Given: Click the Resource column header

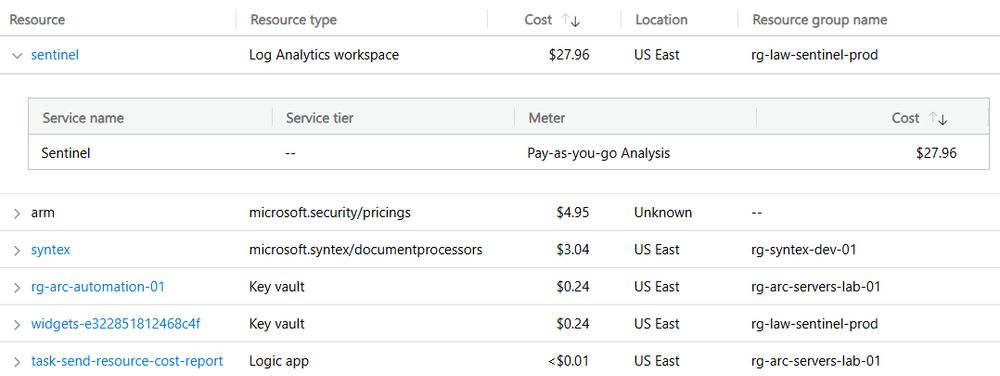Looking at the screenshot, I should tap(37, 20).
